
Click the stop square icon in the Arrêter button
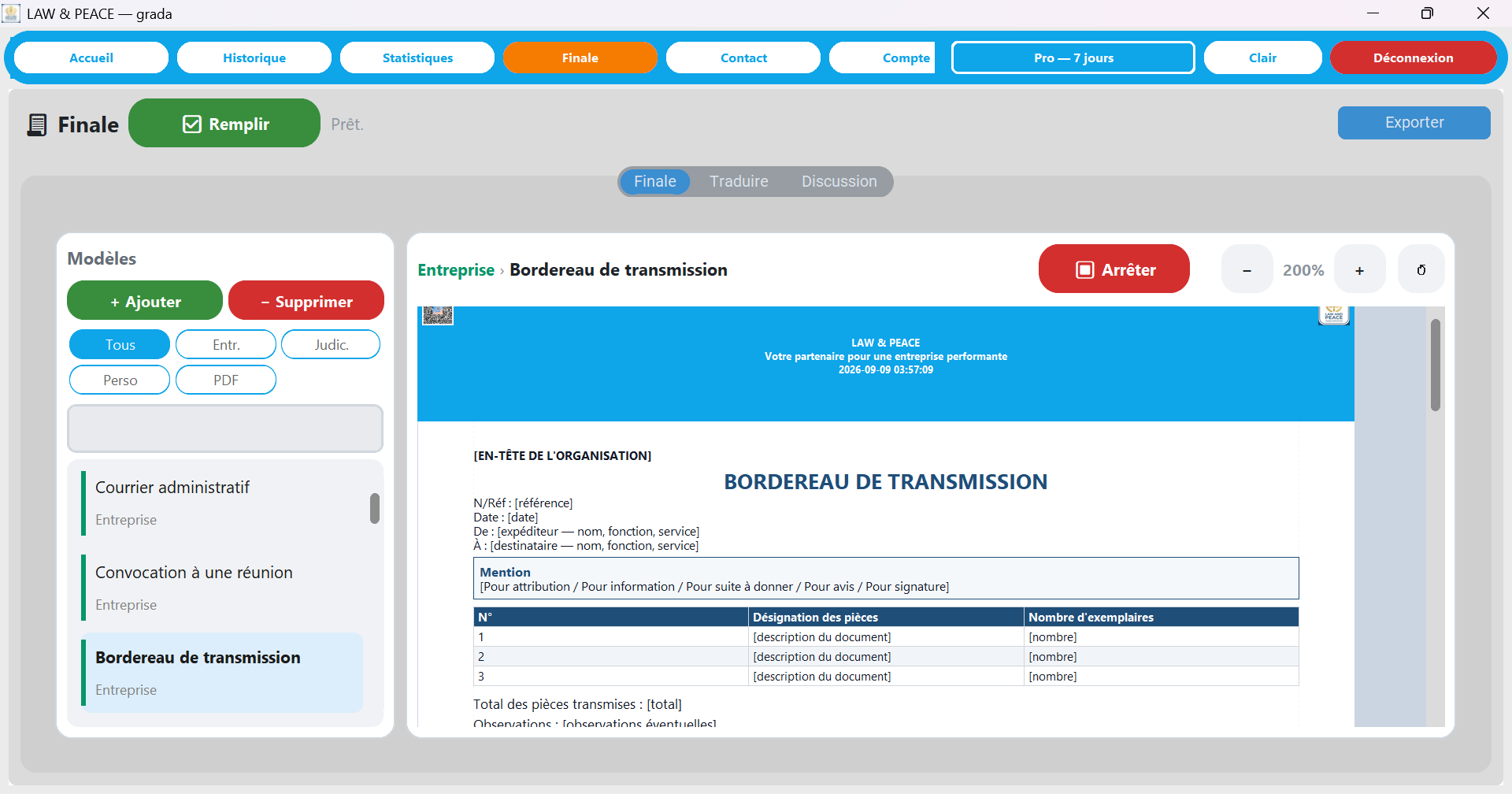[1085, 270]
